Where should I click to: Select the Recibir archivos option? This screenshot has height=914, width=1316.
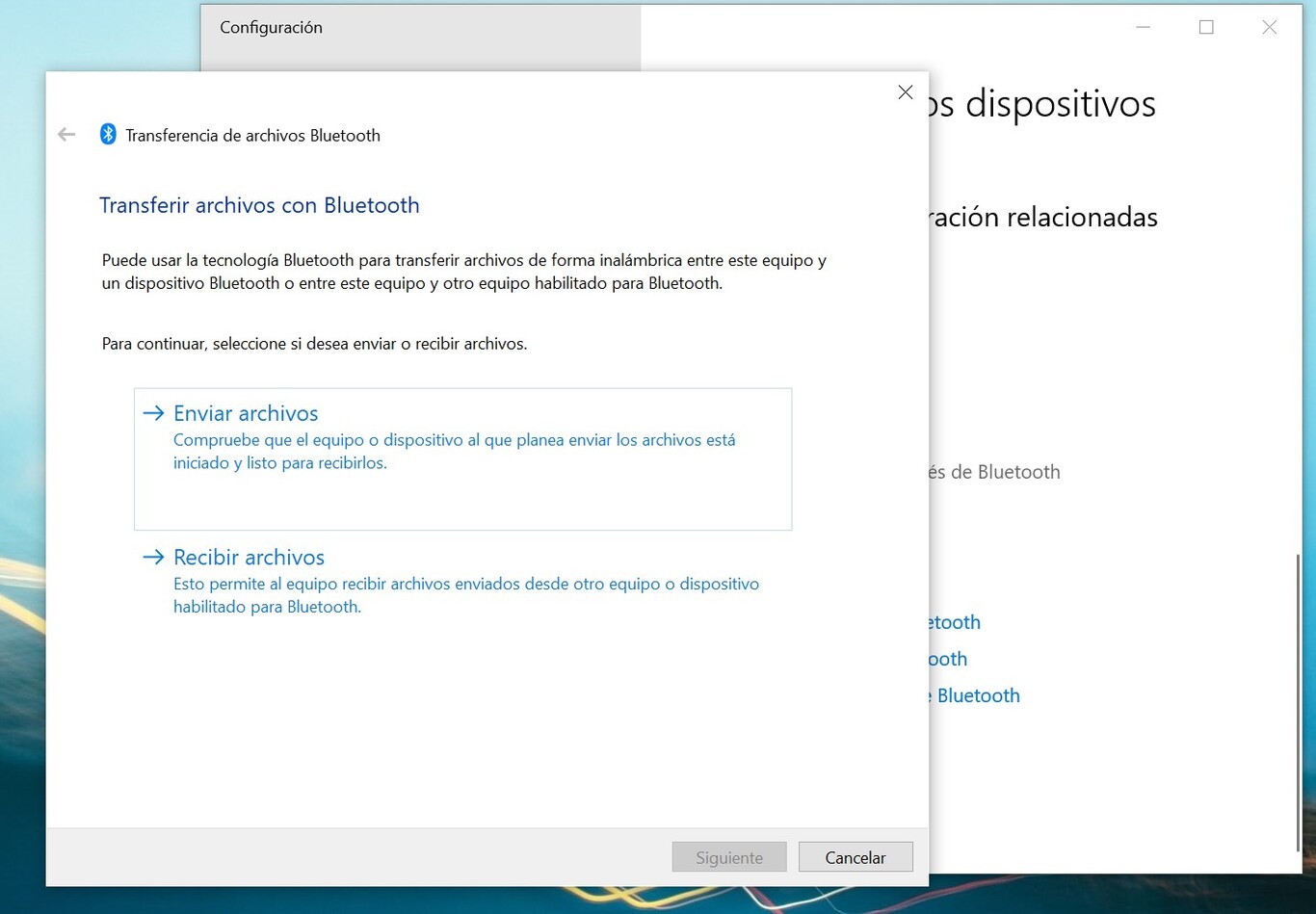click(249, 557)
